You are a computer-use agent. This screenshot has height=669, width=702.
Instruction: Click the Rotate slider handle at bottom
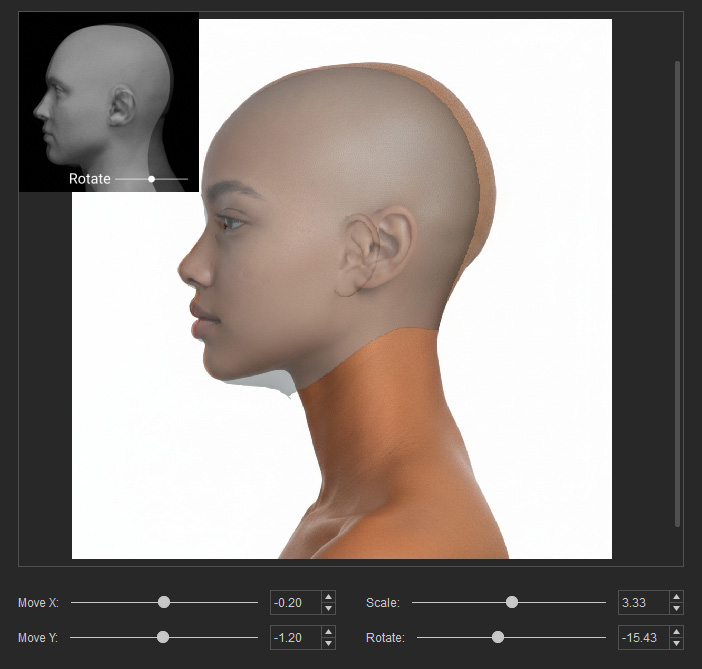click(497, 637)
